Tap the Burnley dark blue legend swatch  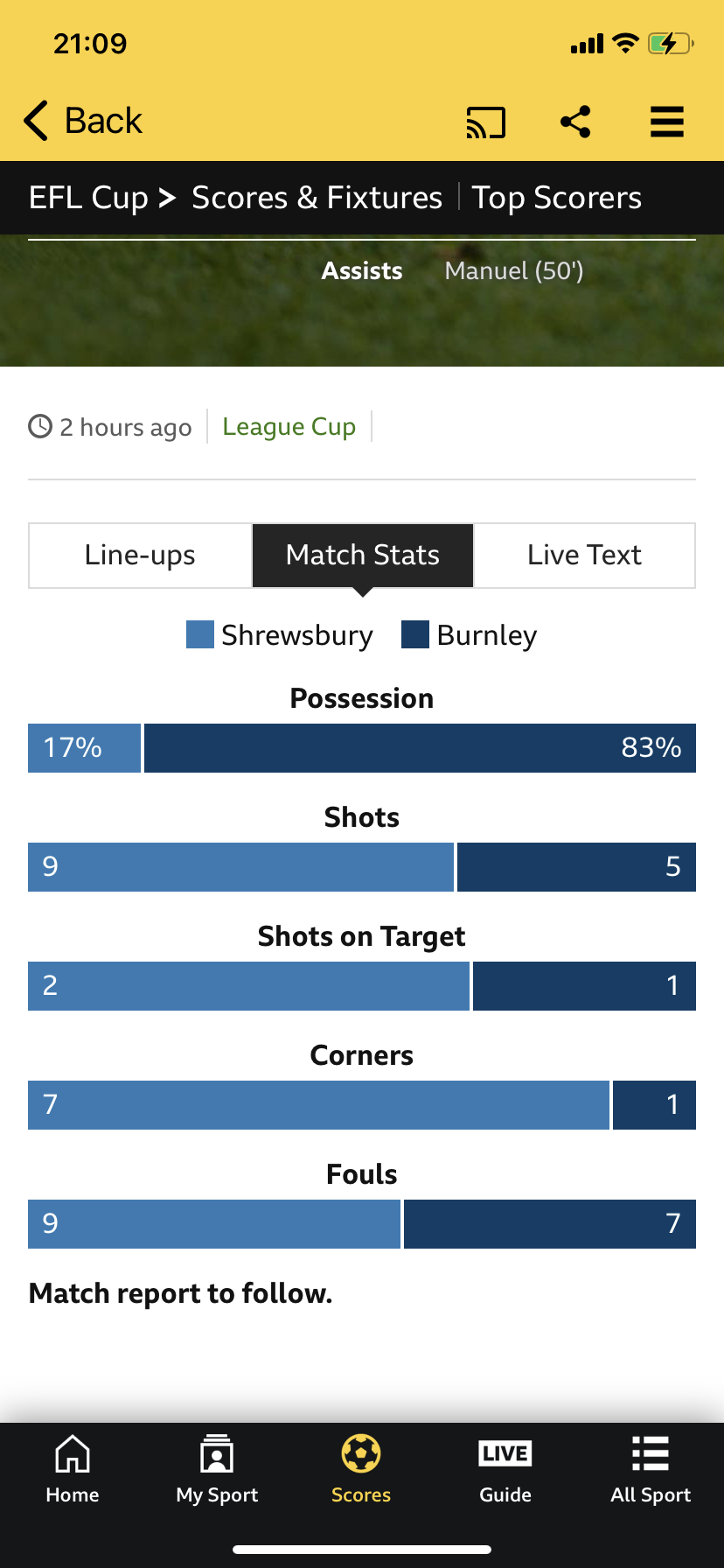[415, 634]
